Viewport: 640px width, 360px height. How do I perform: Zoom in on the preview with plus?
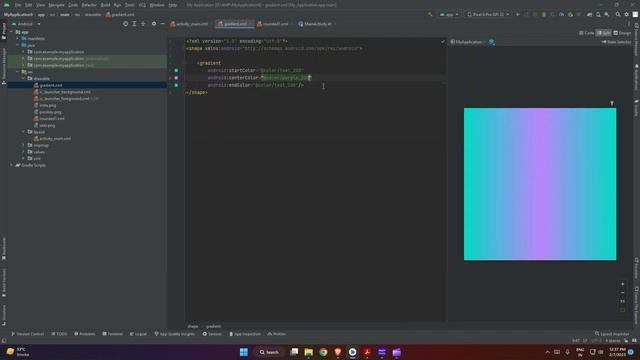[622, 284]
